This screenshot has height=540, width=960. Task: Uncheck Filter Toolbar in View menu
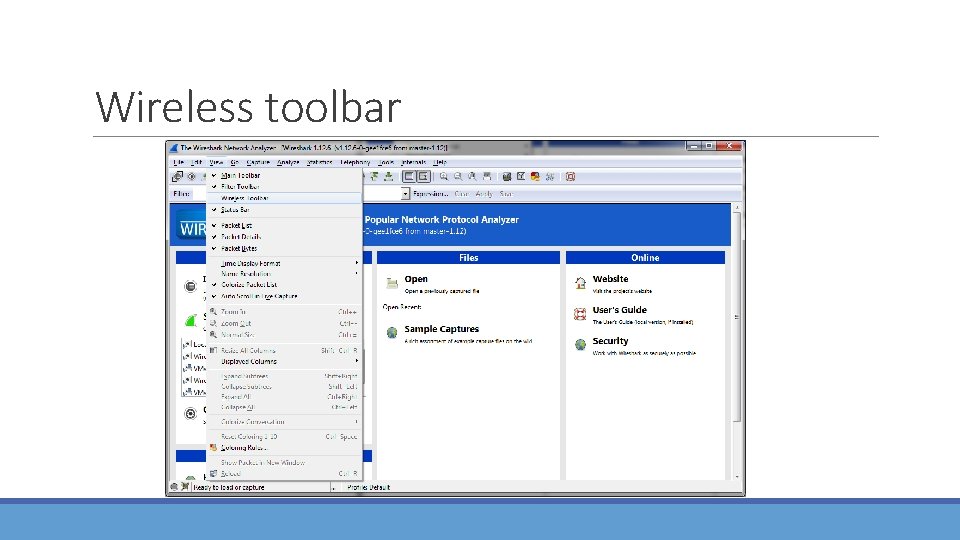click(x=284, y=186)
